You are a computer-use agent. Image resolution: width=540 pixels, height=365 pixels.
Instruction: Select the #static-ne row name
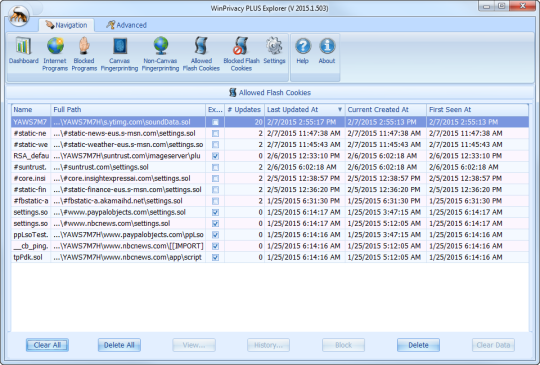pos(30,133)
